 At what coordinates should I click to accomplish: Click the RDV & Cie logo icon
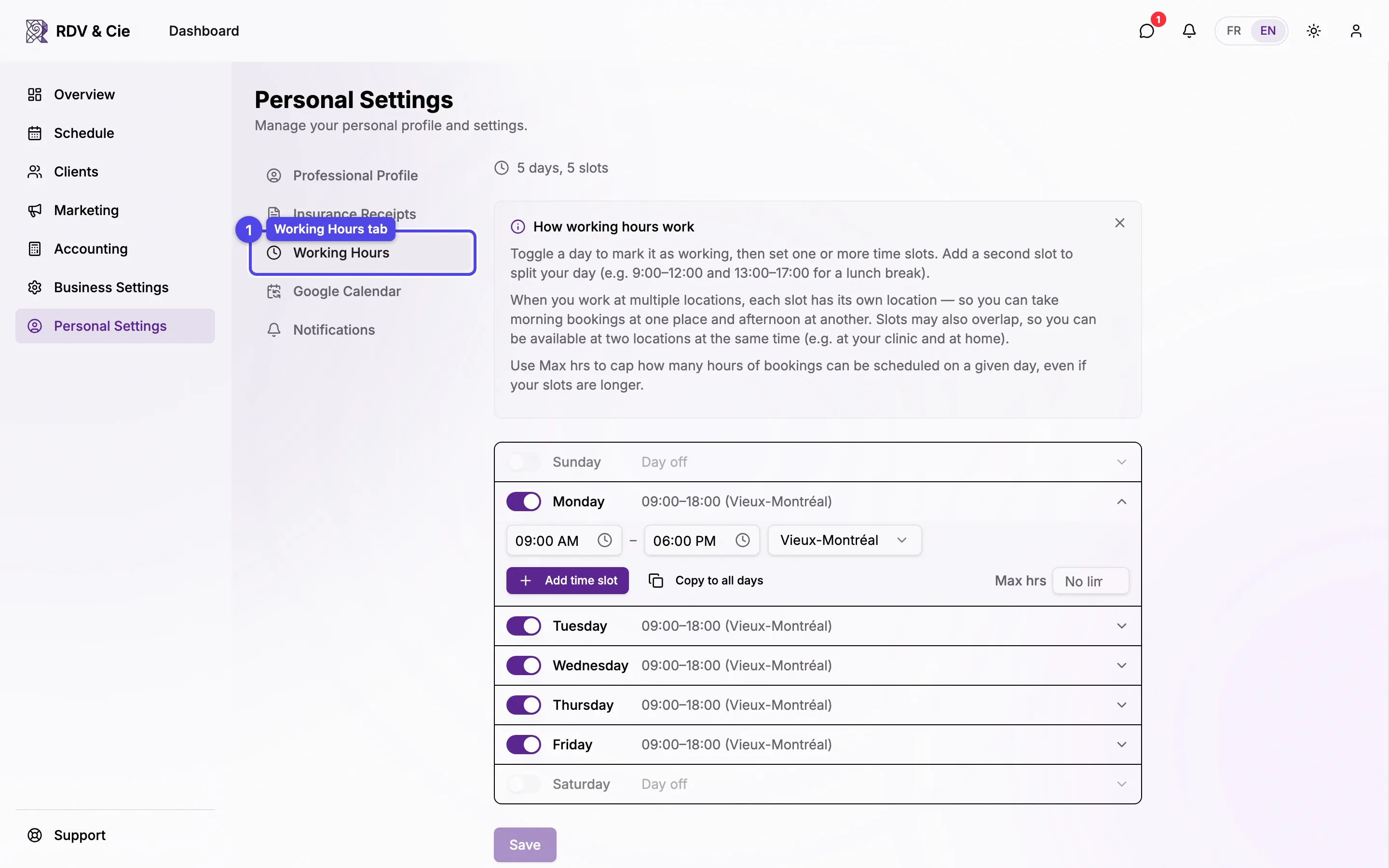click(x=37, y=31)
